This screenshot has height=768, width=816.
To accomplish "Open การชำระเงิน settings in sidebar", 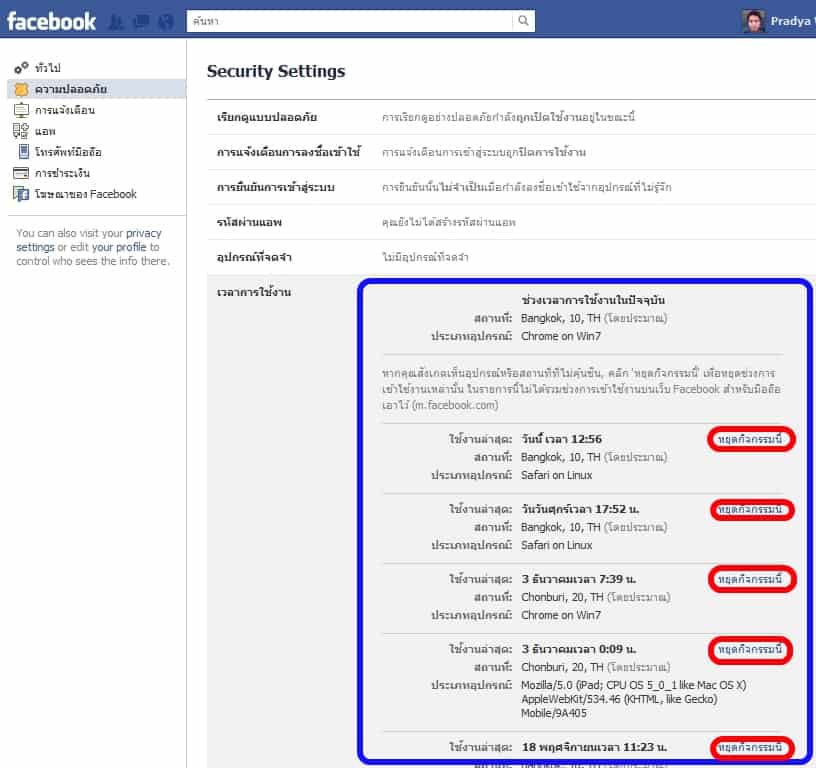I will click(x=62, y=173).
